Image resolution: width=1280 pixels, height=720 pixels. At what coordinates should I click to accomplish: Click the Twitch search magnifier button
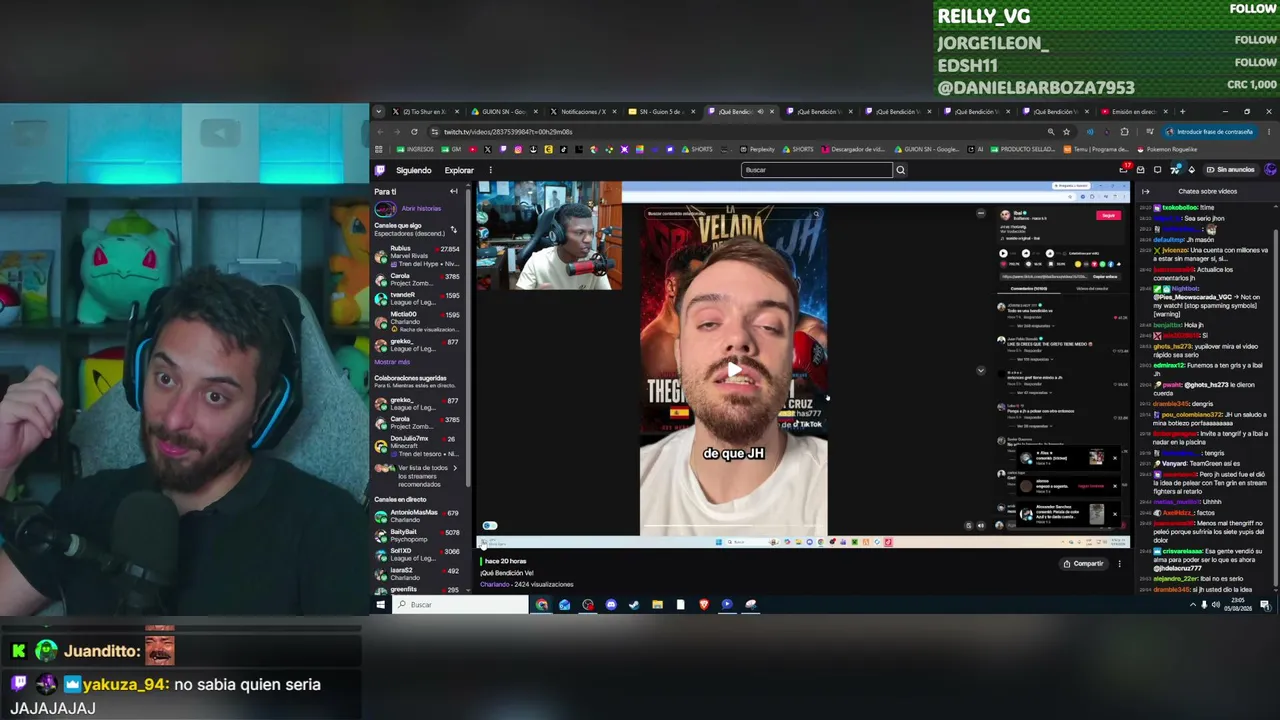[900, 170]
